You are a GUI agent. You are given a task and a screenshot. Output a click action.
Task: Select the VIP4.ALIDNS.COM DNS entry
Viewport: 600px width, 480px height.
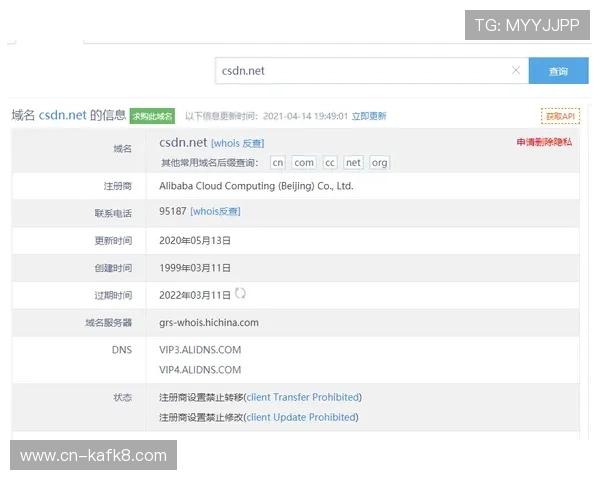click(x=200, y=370)
